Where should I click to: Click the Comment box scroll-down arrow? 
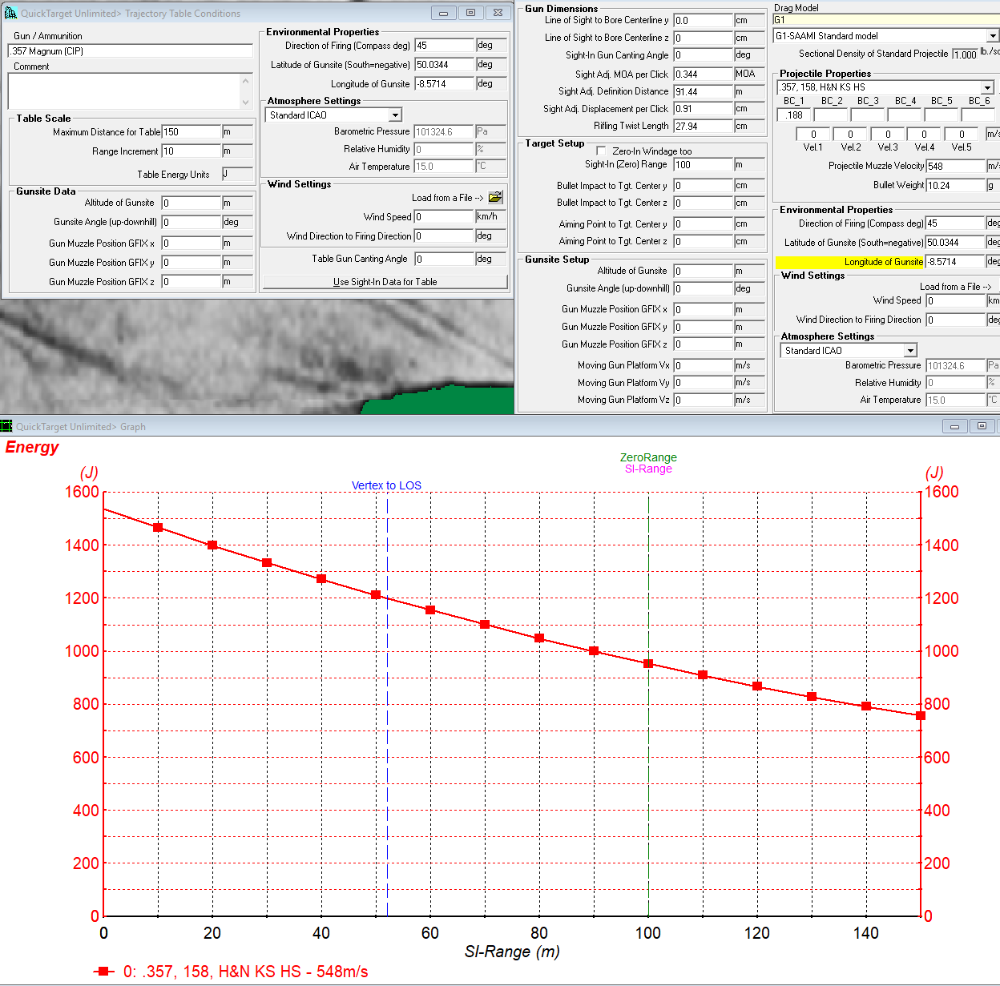(246, 102)
